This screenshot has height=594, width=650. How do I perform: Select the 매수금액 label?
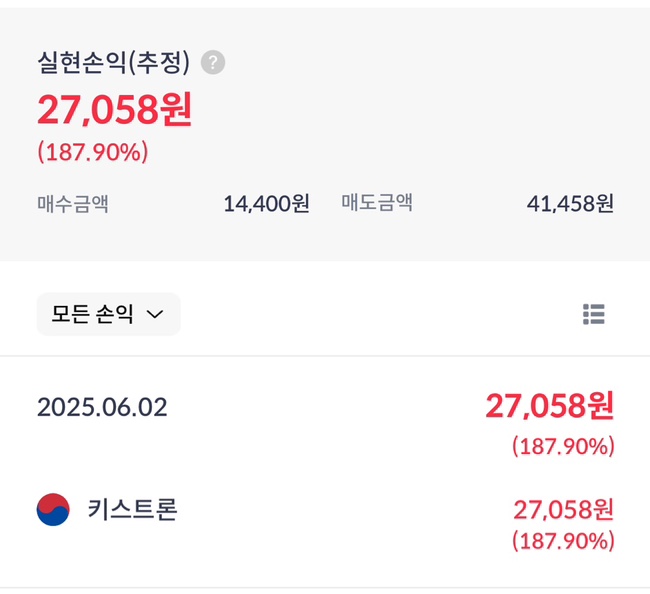pyautogui.click(x=73, y=204)
